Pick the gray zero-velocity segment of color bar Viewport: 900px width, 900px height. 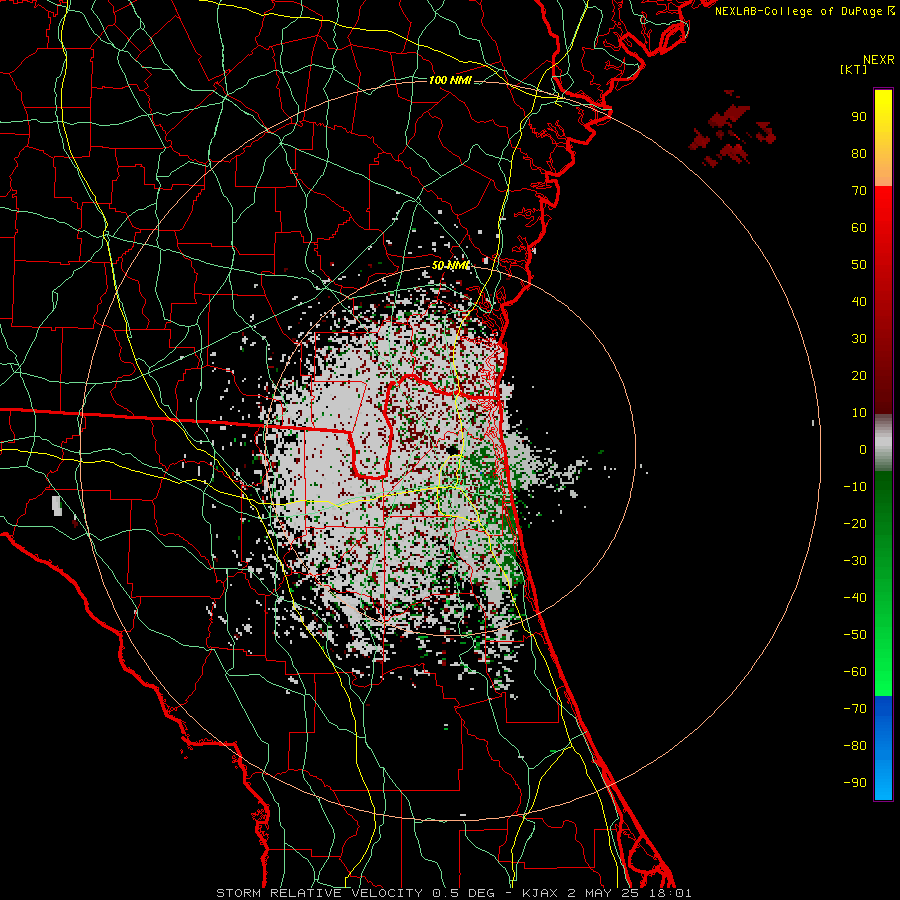click(883, 443)
